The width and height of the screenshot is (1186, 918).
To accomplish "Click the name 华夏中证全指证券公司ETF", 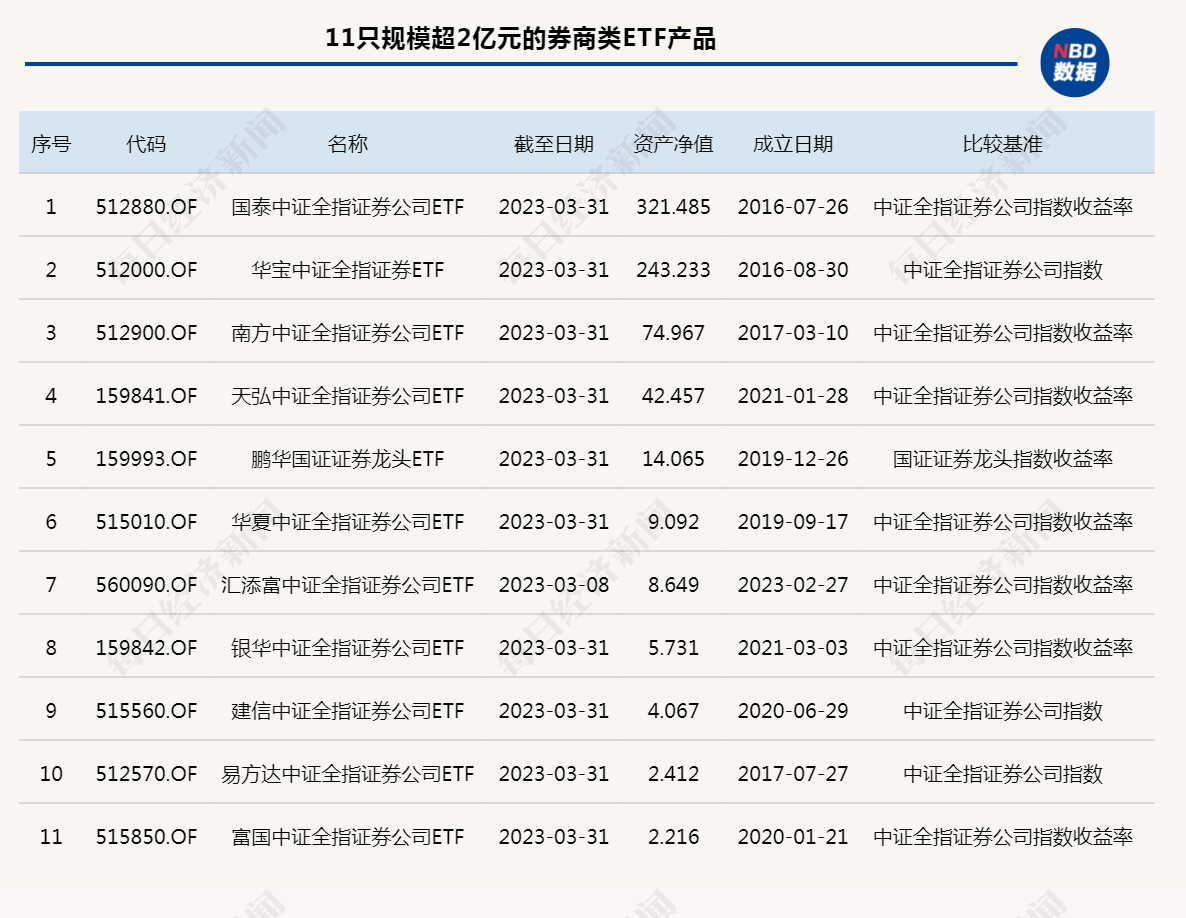I will (347, 522).
